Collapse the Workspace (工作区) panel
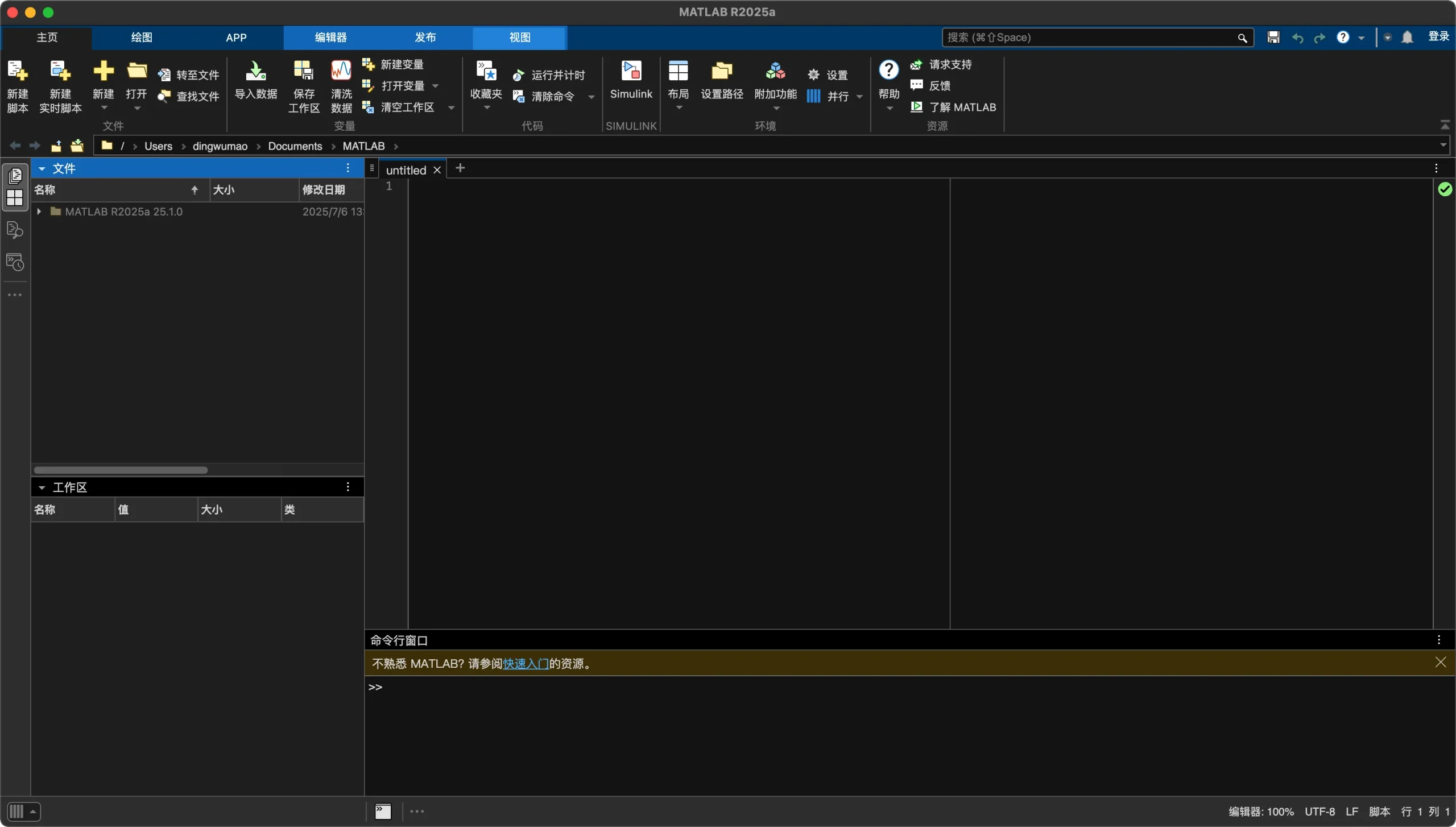The width and height of the screenshot is (1456, 827). click(x=42, y=487)
